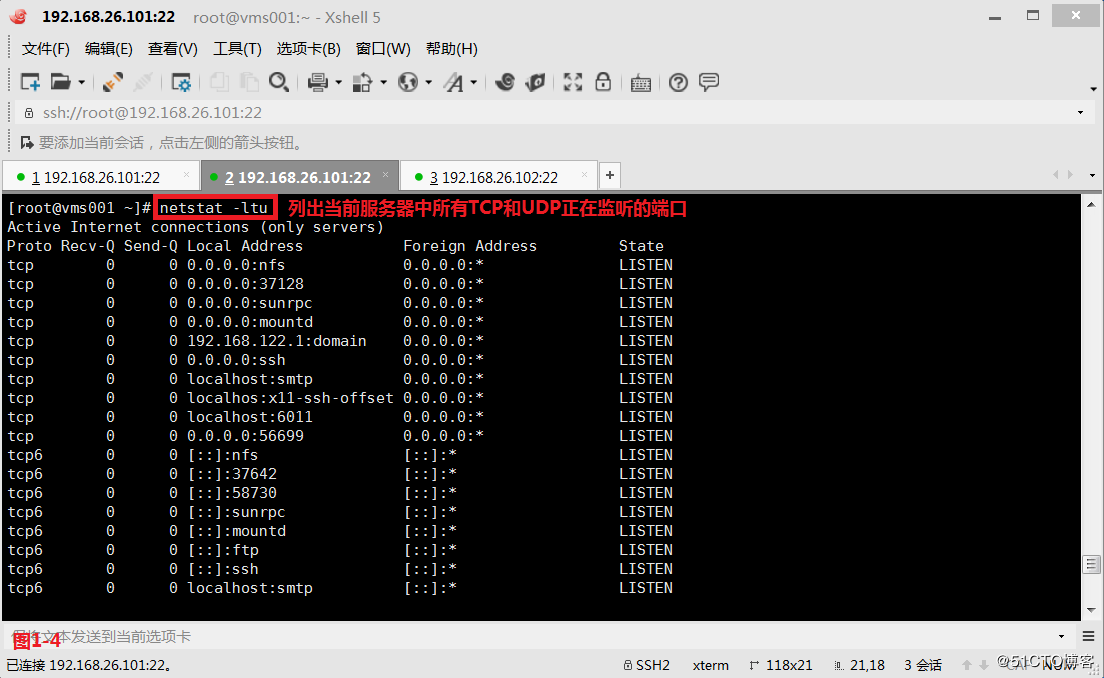Click the Copy icon in toolbar

click(219, 82)
